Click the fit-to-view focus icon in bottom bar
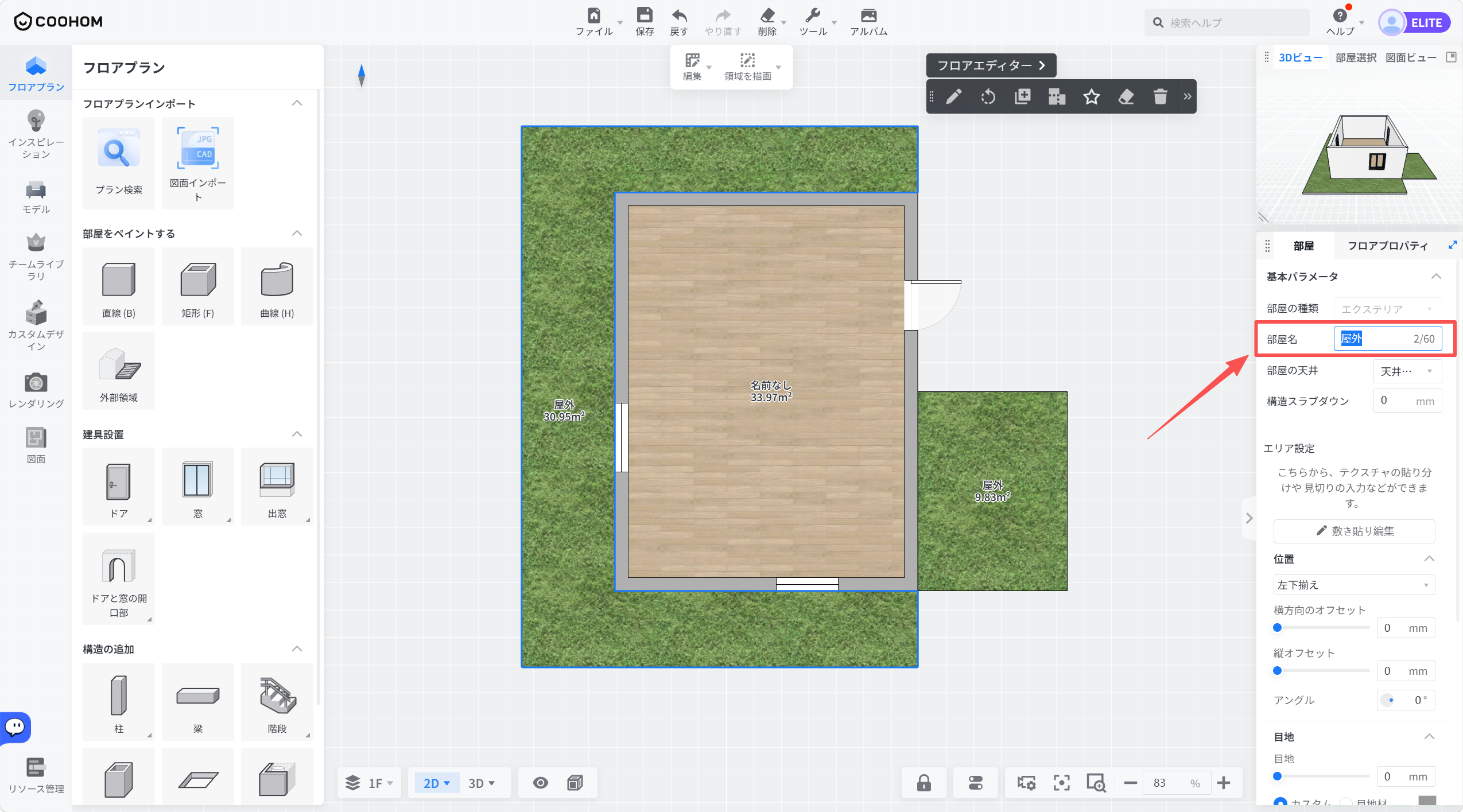The image size is (1463, 812). [1061, 783]
